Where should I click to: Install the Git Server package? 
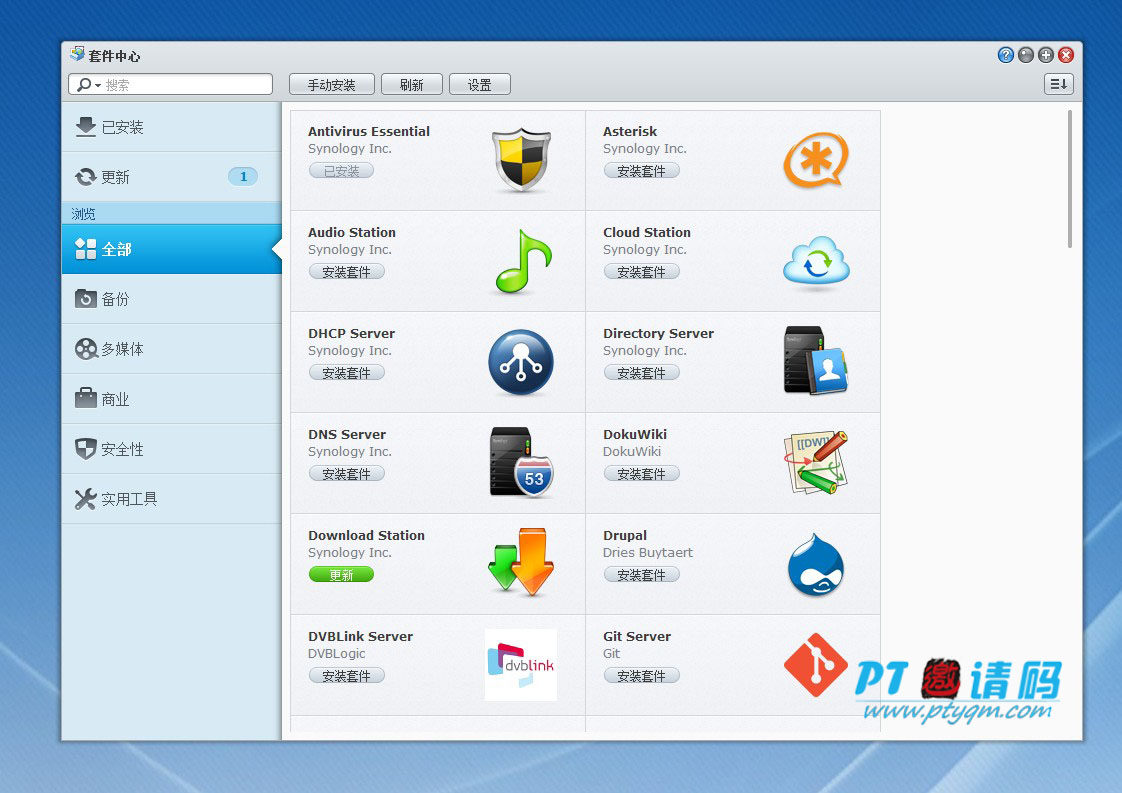tap(642, 676)
